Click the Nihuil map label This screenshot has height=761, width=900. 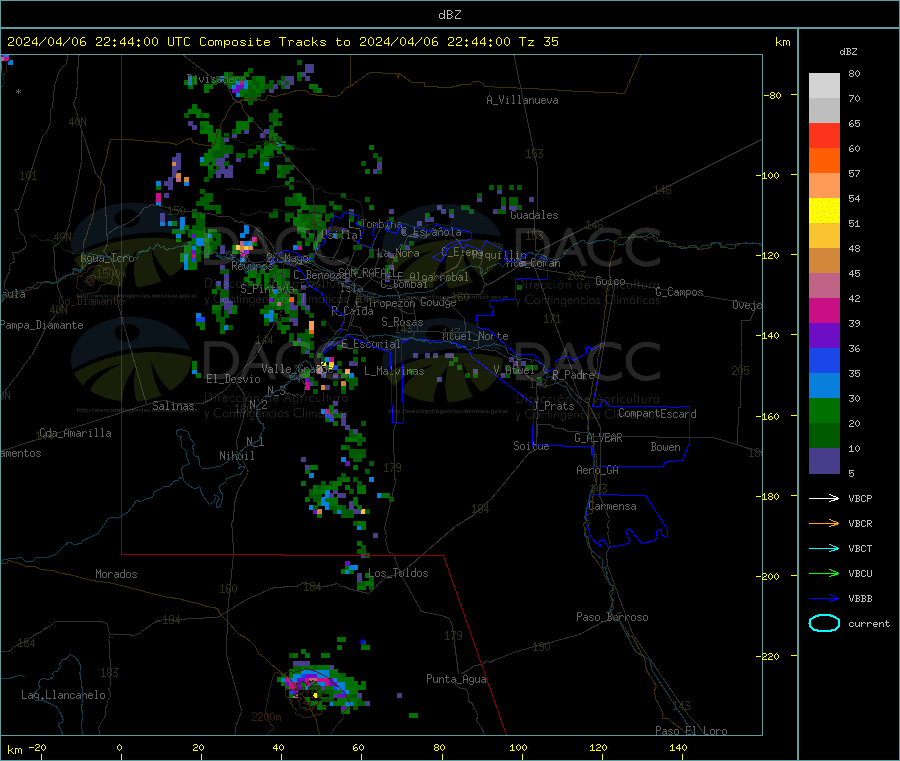(236, 456)
